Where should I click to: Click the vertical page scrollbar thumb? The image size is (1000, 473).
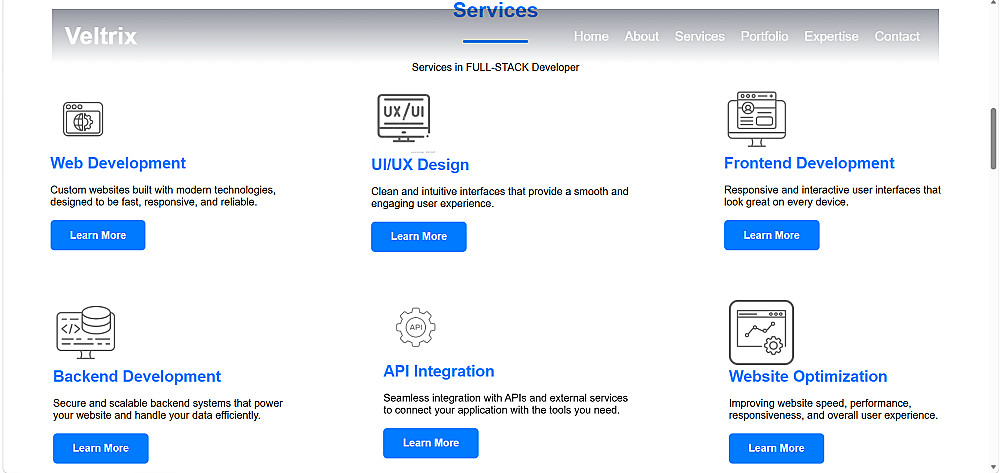[994, 138]
